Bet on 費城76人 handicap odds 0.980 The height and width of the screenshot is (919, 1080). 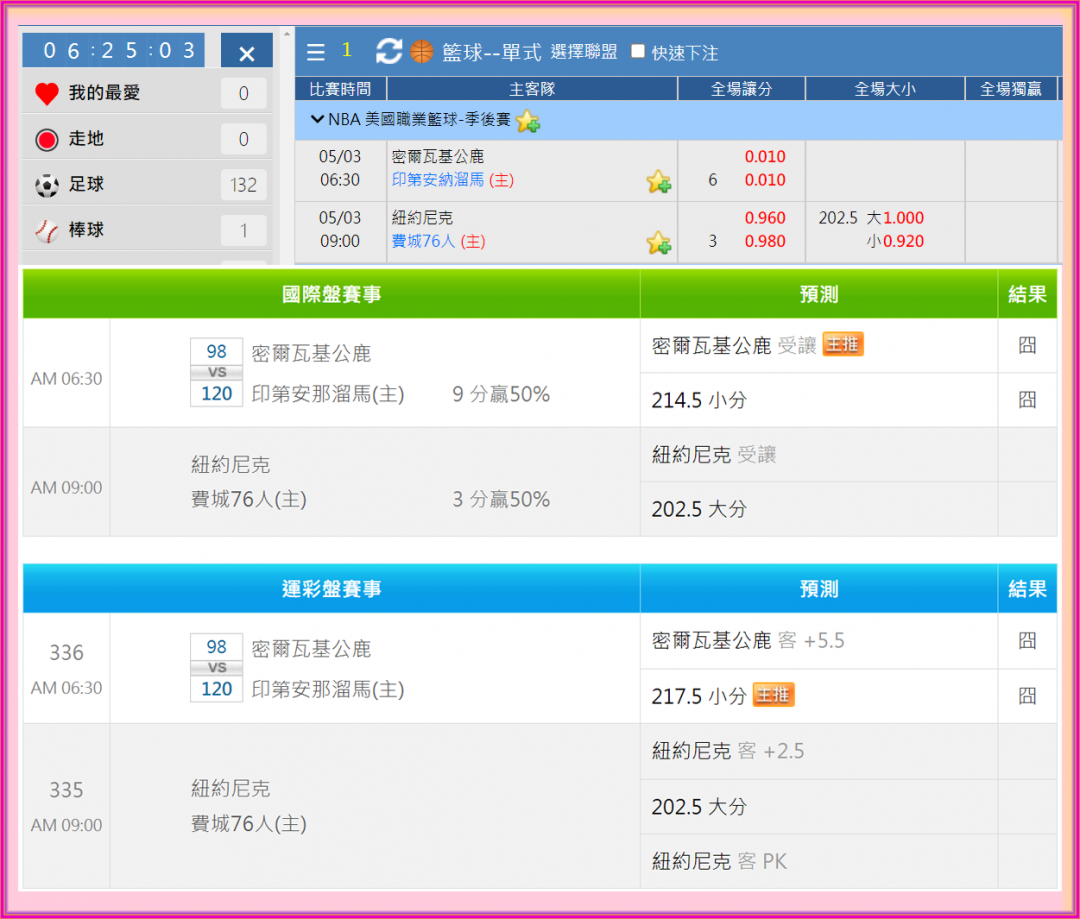pos(765,241)
